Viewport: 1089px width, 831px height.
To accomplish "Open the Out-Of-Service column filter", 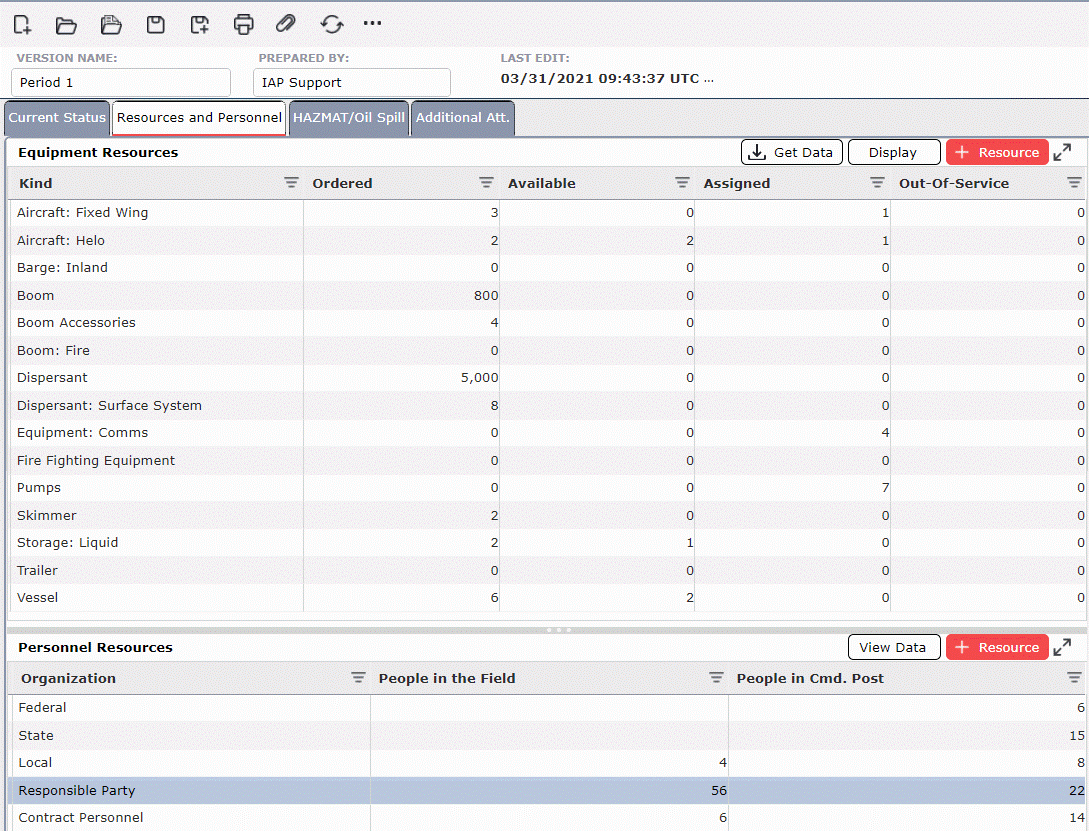I will [x=1074, y=183].
